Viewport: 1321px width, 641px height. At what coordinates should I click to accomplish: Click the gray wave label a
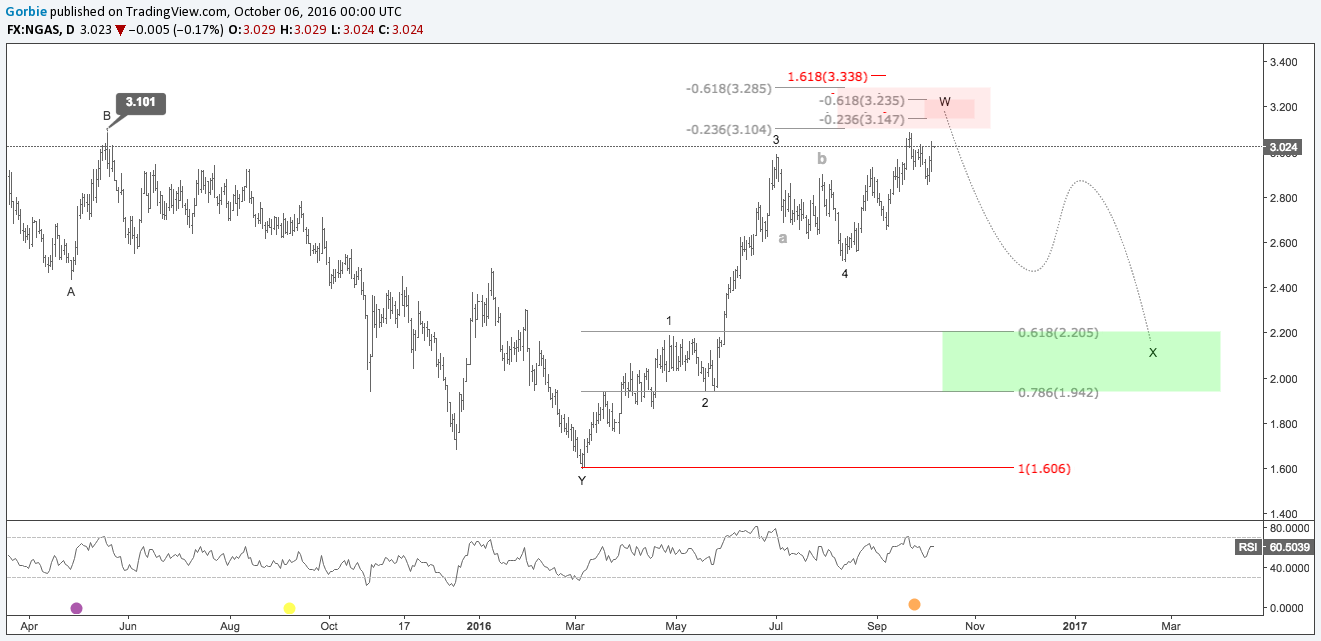point(783,238)
